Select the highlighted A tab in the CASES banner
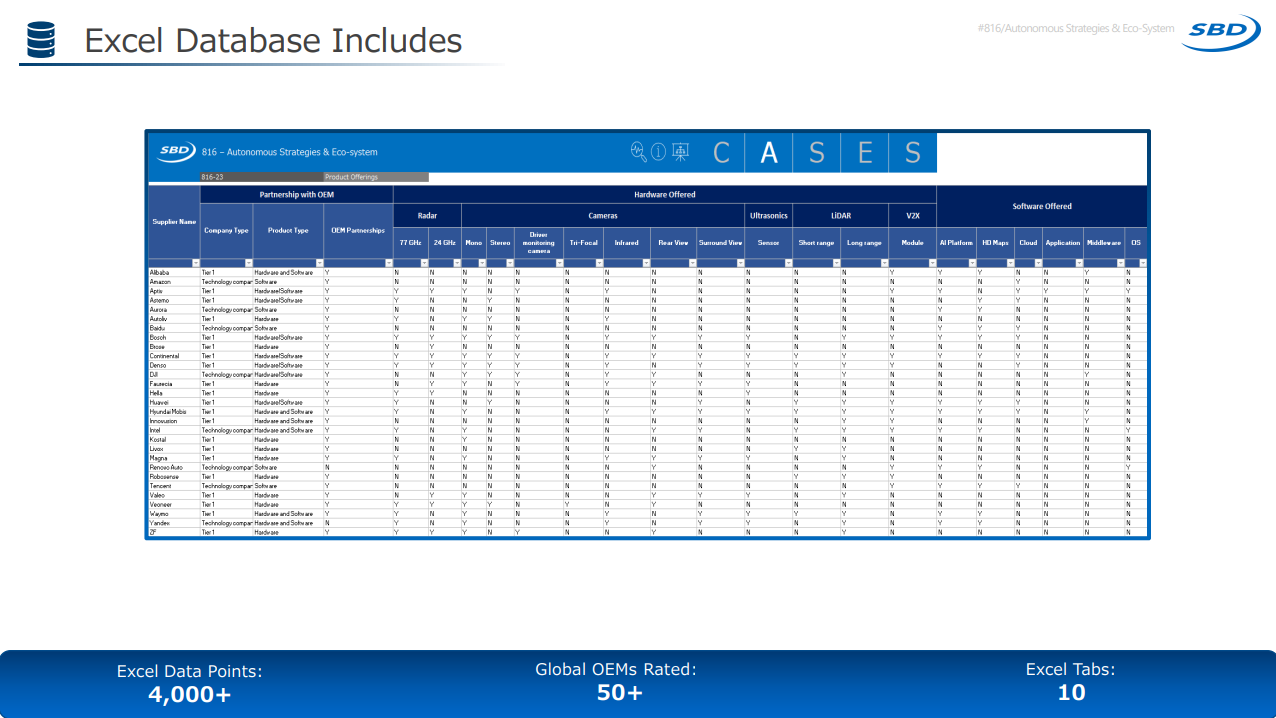This screenshot has width=1276, height=718. point(769,152)
